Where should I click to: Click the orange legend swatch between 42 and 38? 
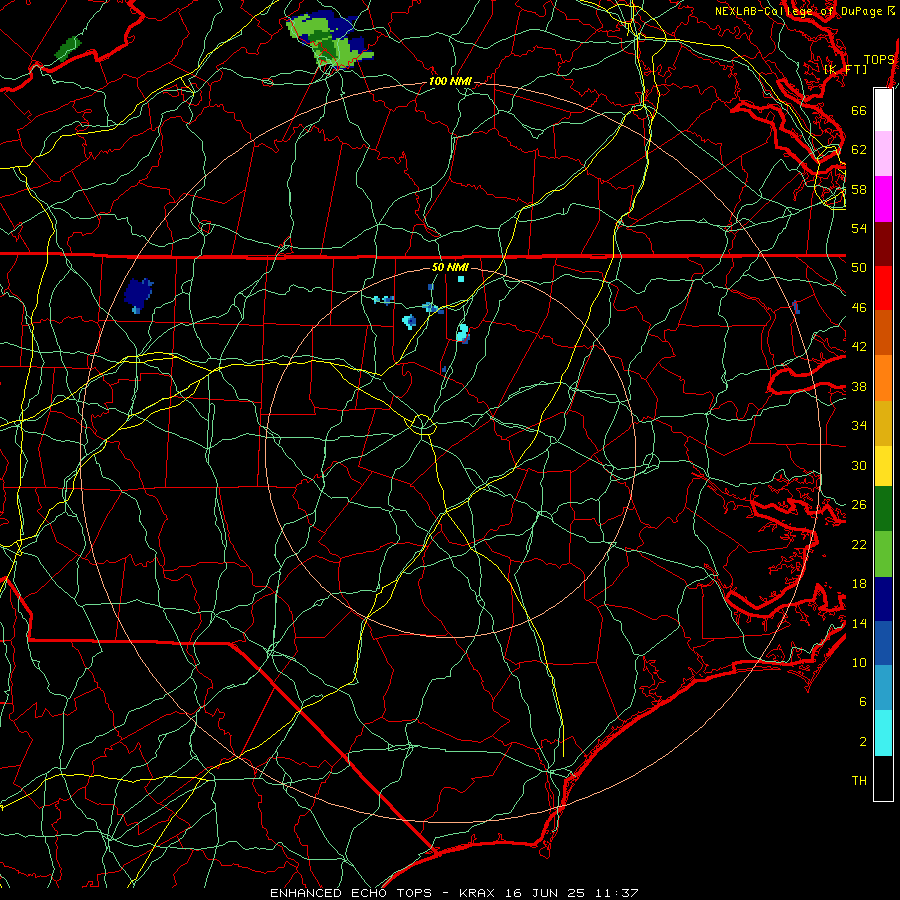coord(883,378)
